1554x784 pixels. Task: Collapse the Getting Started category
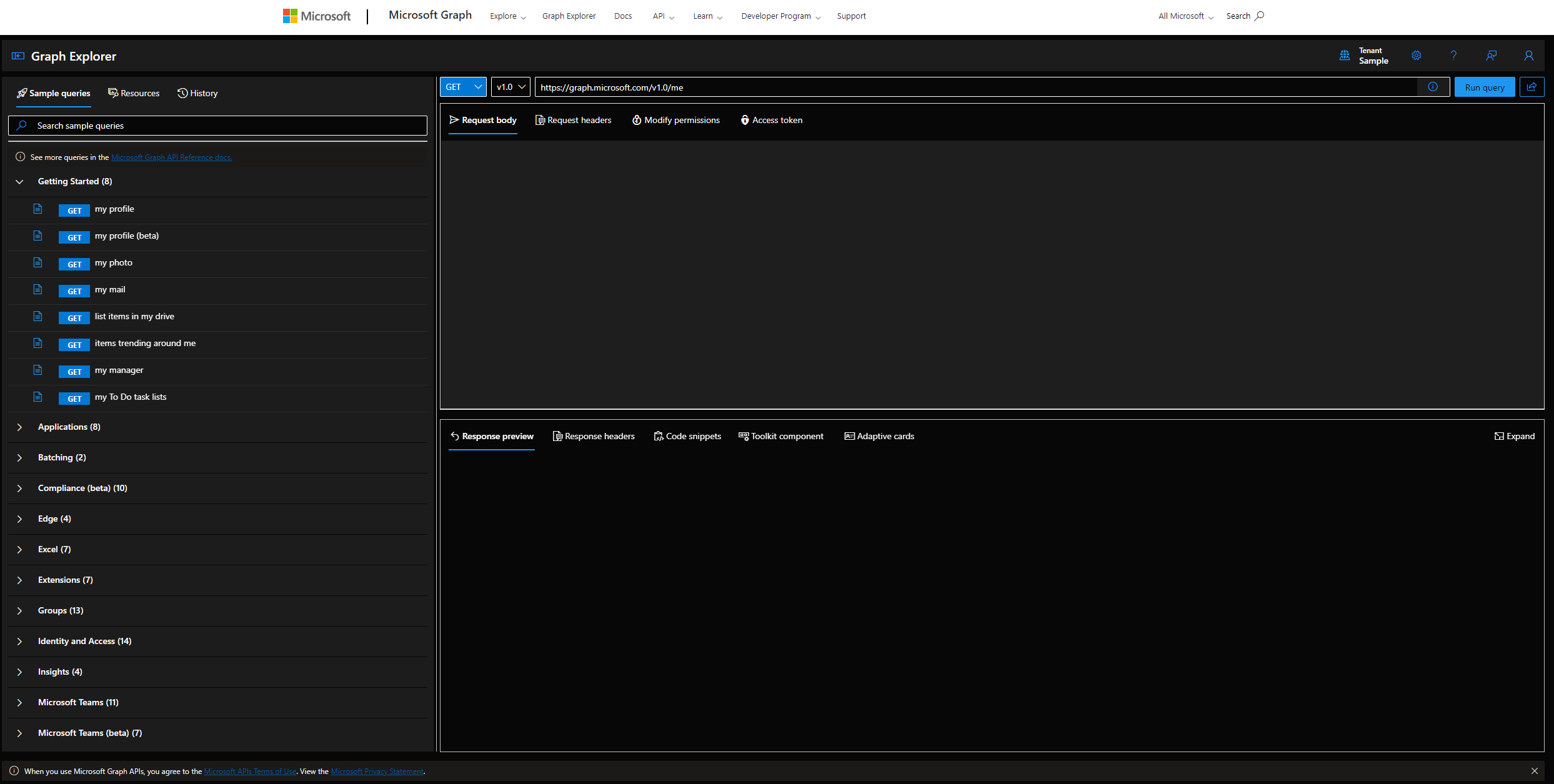[19, 182]
